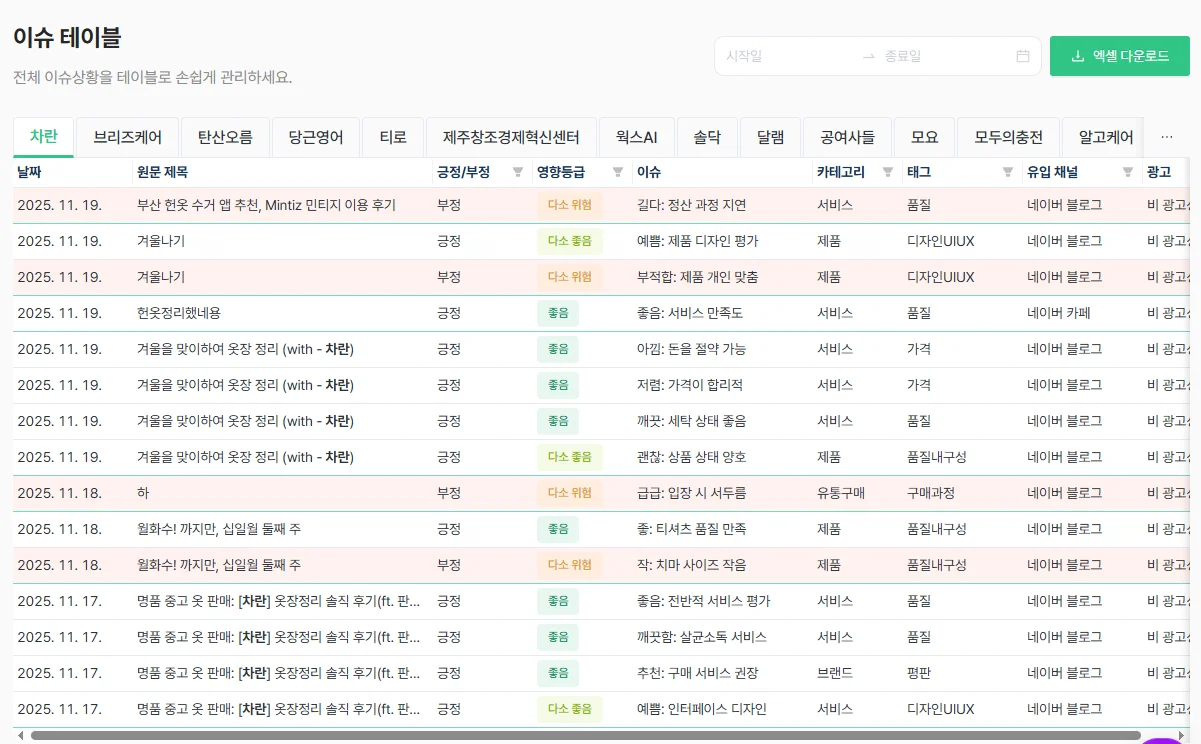Switch to the 브리즈케어 tab
The width and height of the screenshot is (1201, 744).
[127, 137]
